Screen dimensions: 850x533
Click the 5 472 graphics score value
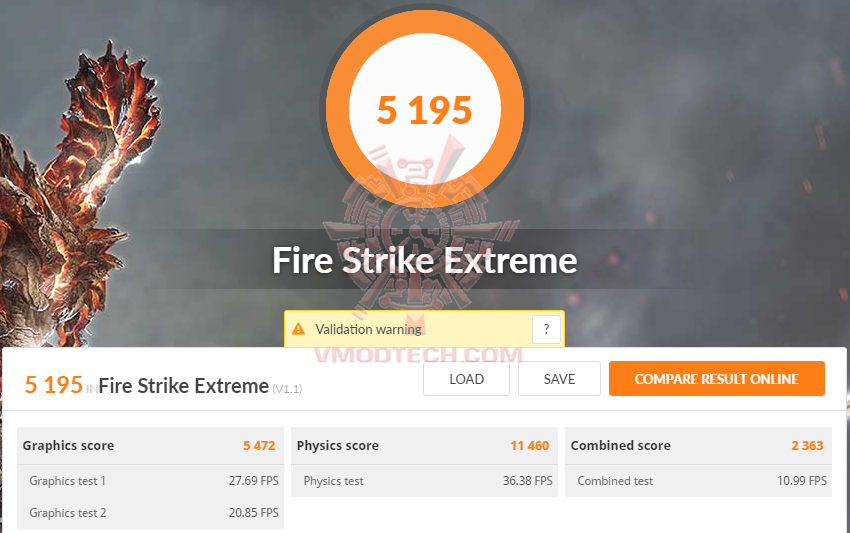point(259,446)
